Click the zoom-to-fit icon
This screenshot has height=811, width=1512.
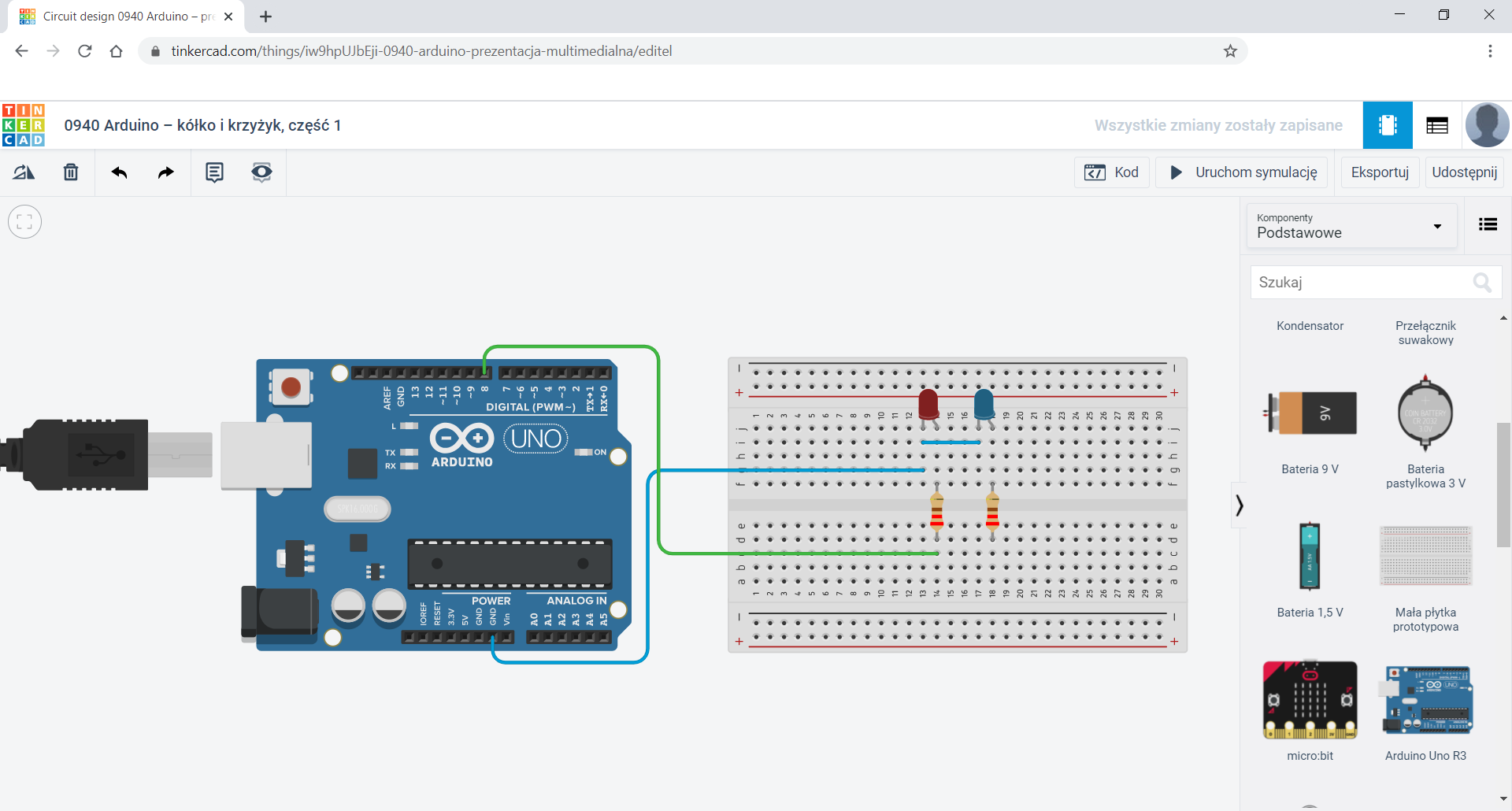point(24,221)
